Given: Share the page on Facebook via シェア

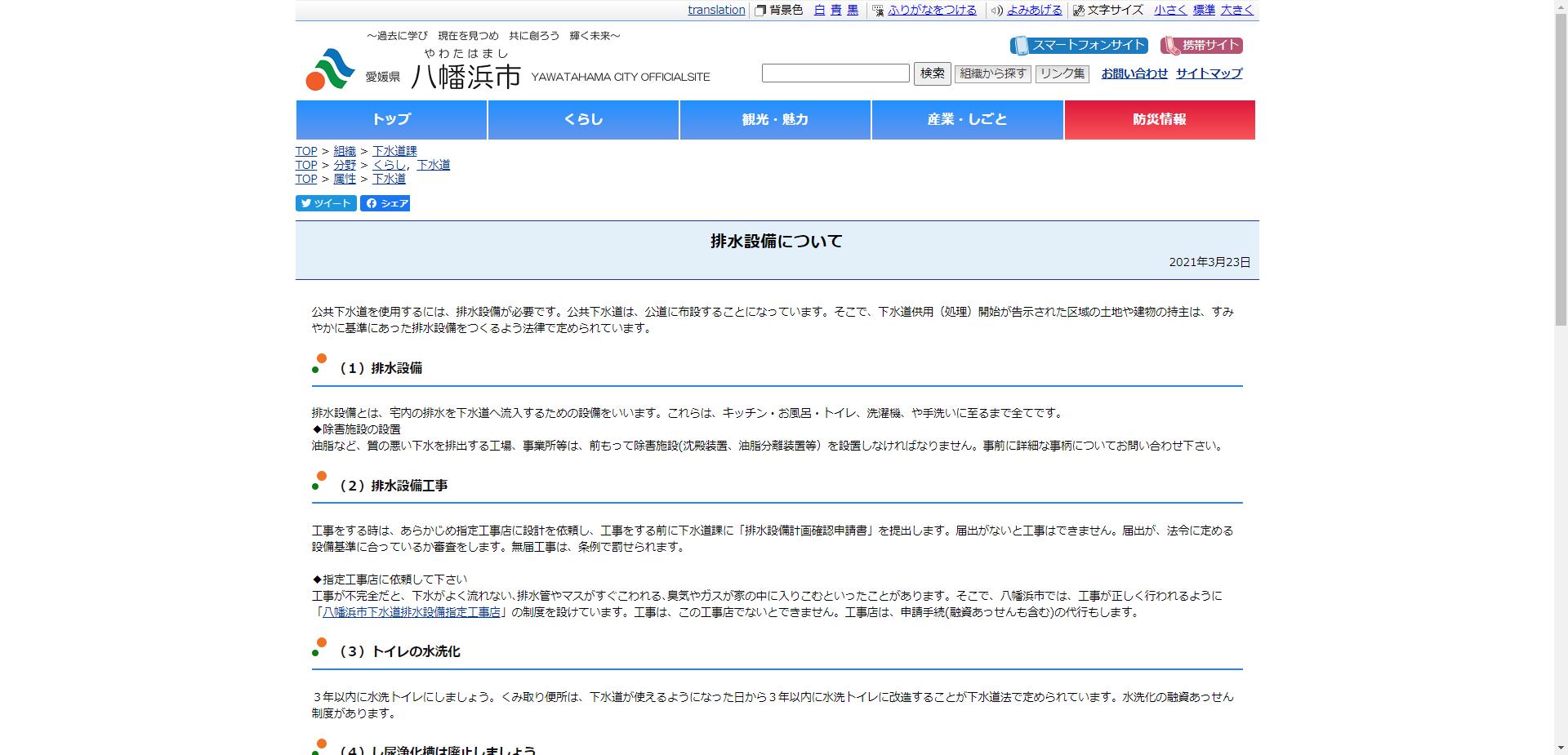Looking at the screenshot, I should 385,203.
